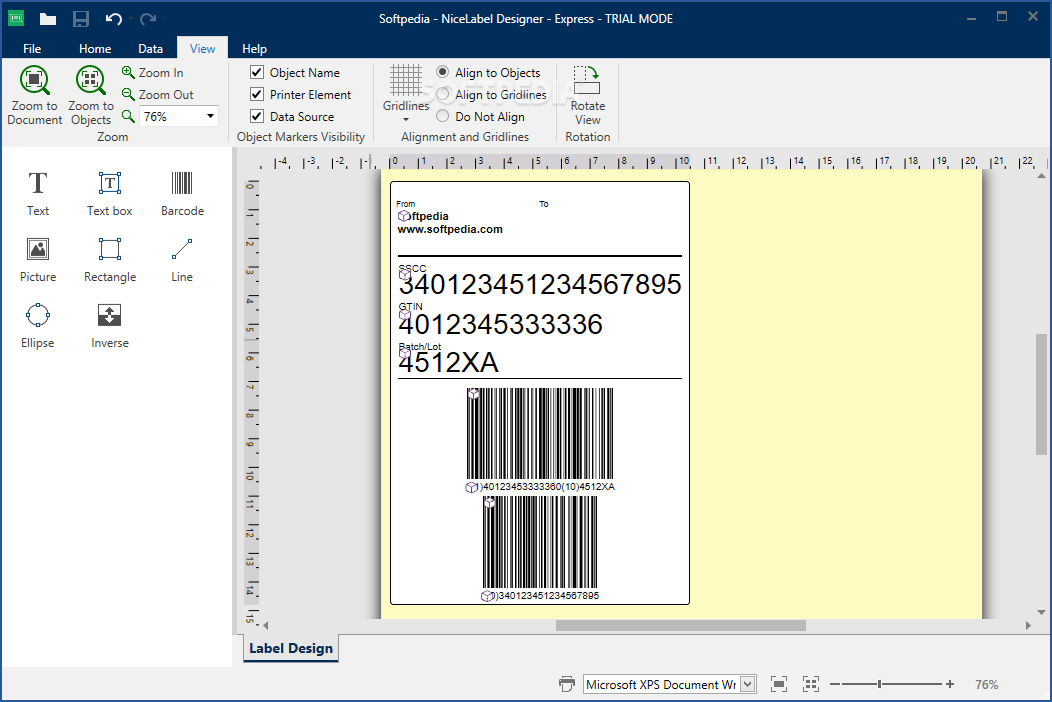The image size is (1052, 702).
Task: Select the Softpedia name text object
Action: tap(423, 216)
